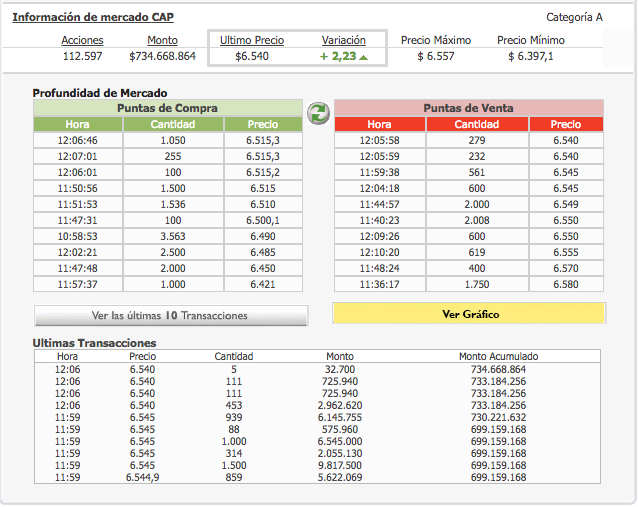Click green Precio column header in Compra
638x507 pixels.
[x=263, y=125]
